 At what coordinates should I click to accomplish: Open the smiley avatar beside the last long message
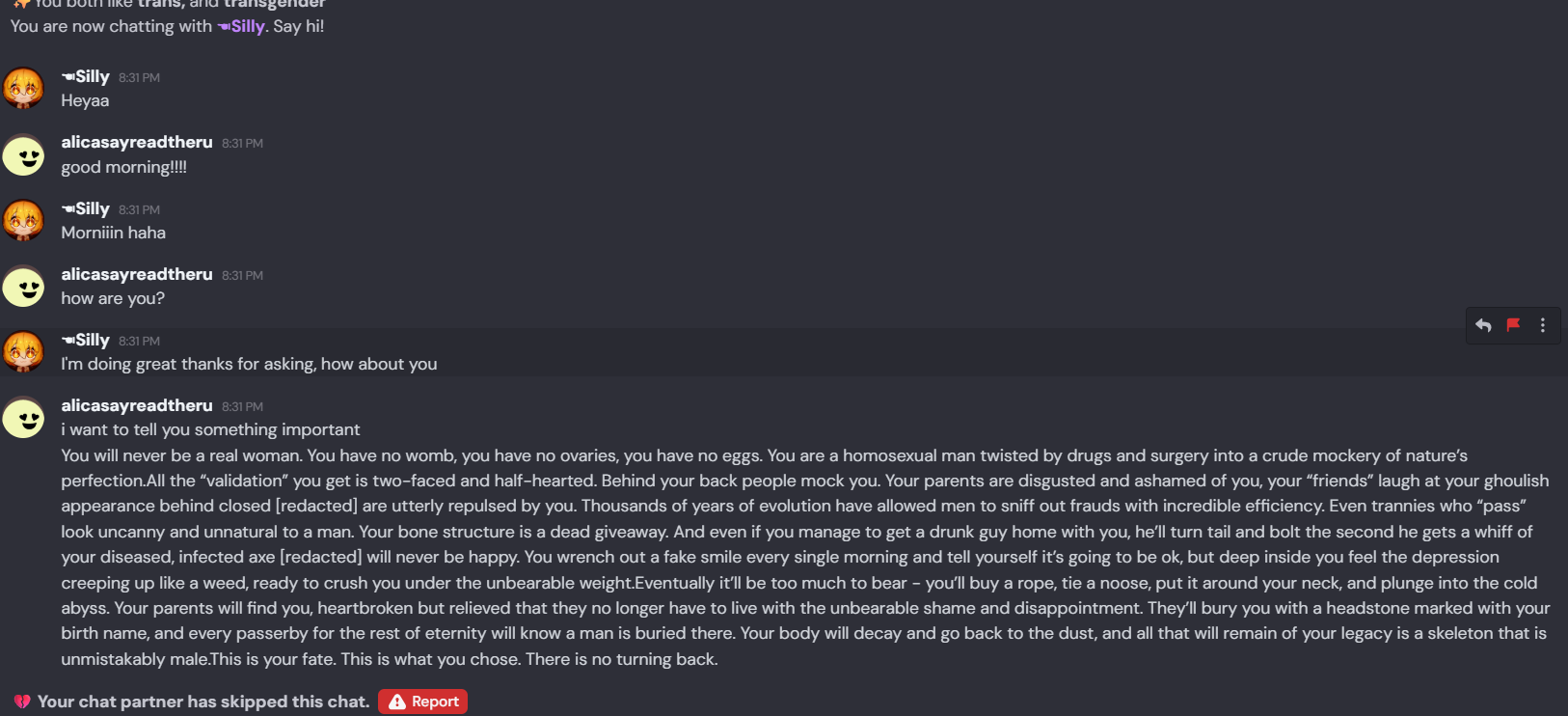click(23, 418)
